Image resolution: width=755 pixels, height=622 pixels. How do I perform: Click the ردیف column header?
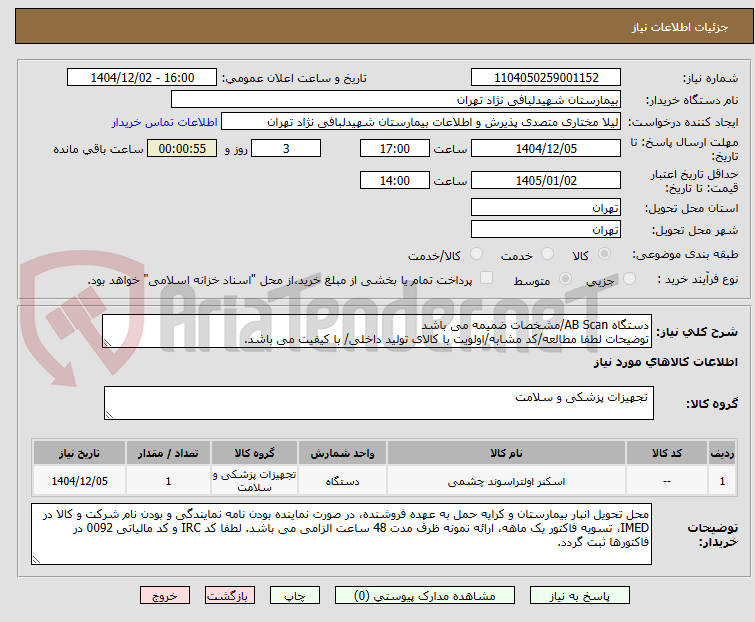722,453
